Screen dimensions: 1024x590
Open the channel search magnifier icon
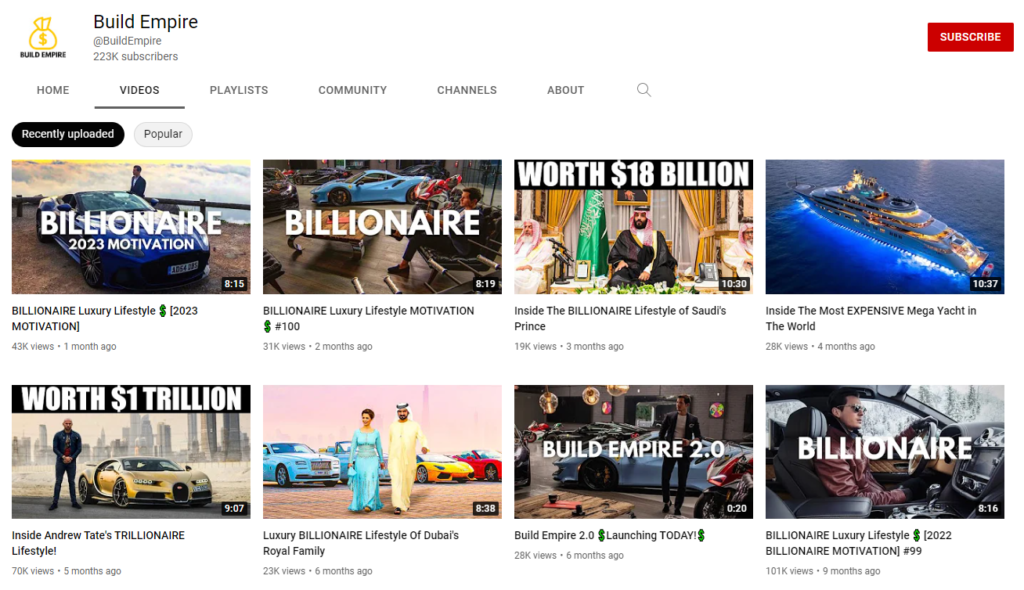643,90
